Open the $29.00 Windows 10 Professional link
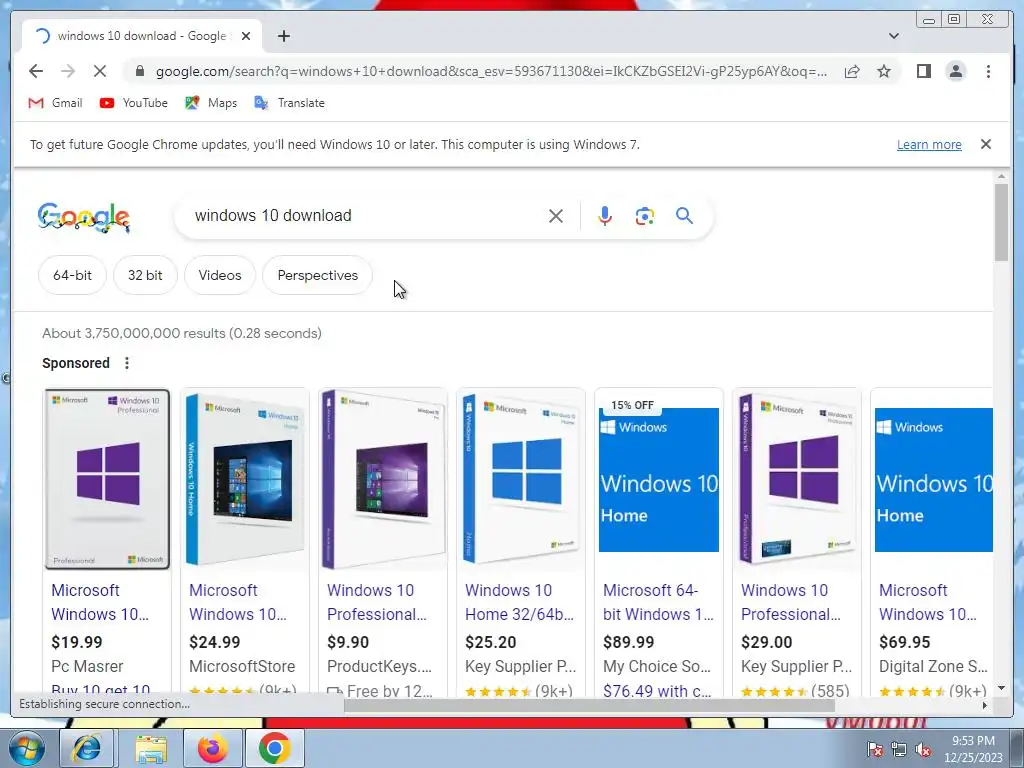Screen dimensions: 1024x768 tap(791, 602)
